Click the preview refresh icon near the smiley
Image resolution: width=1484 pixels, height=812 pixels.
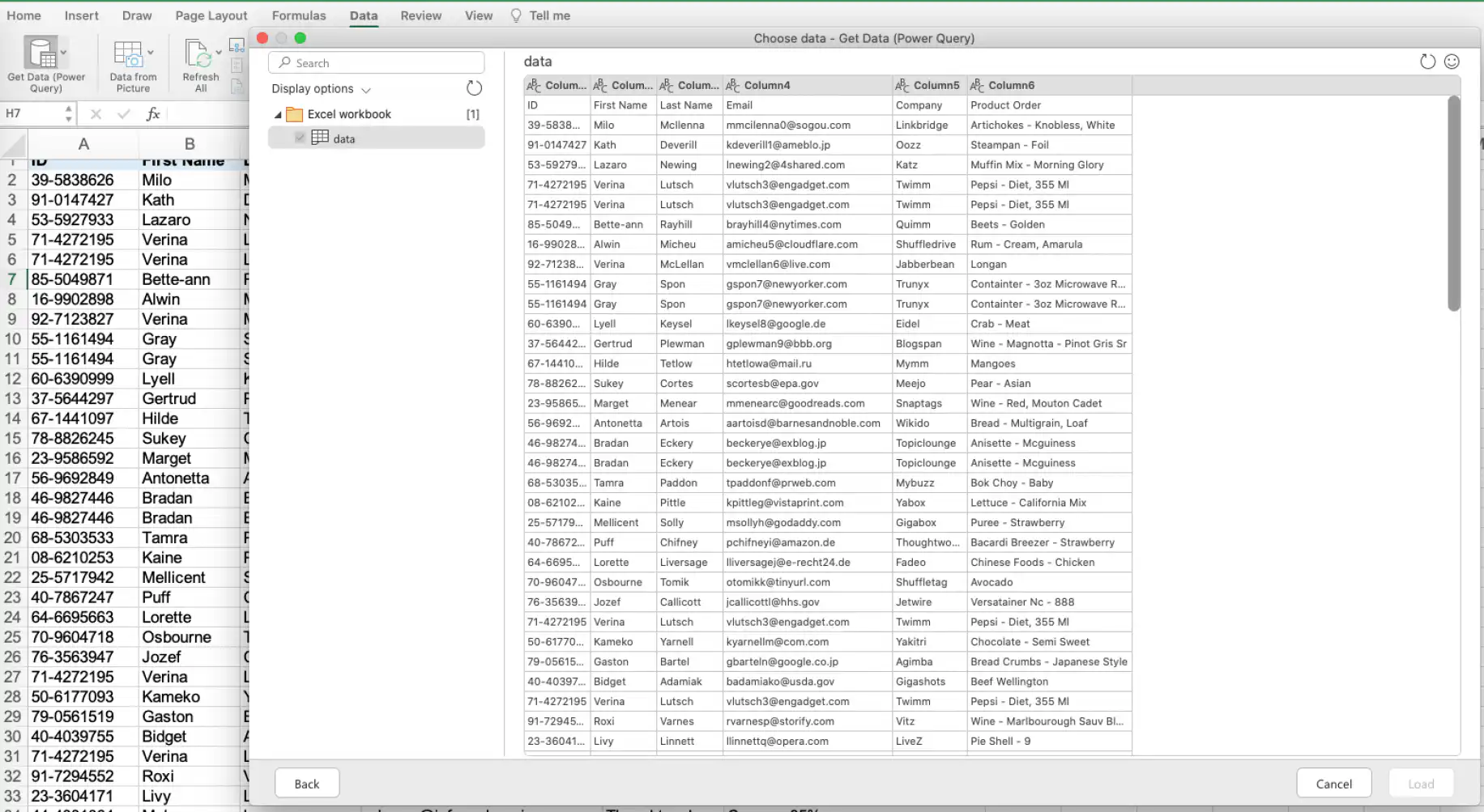pyautogui.click(x=1427, y=62)
